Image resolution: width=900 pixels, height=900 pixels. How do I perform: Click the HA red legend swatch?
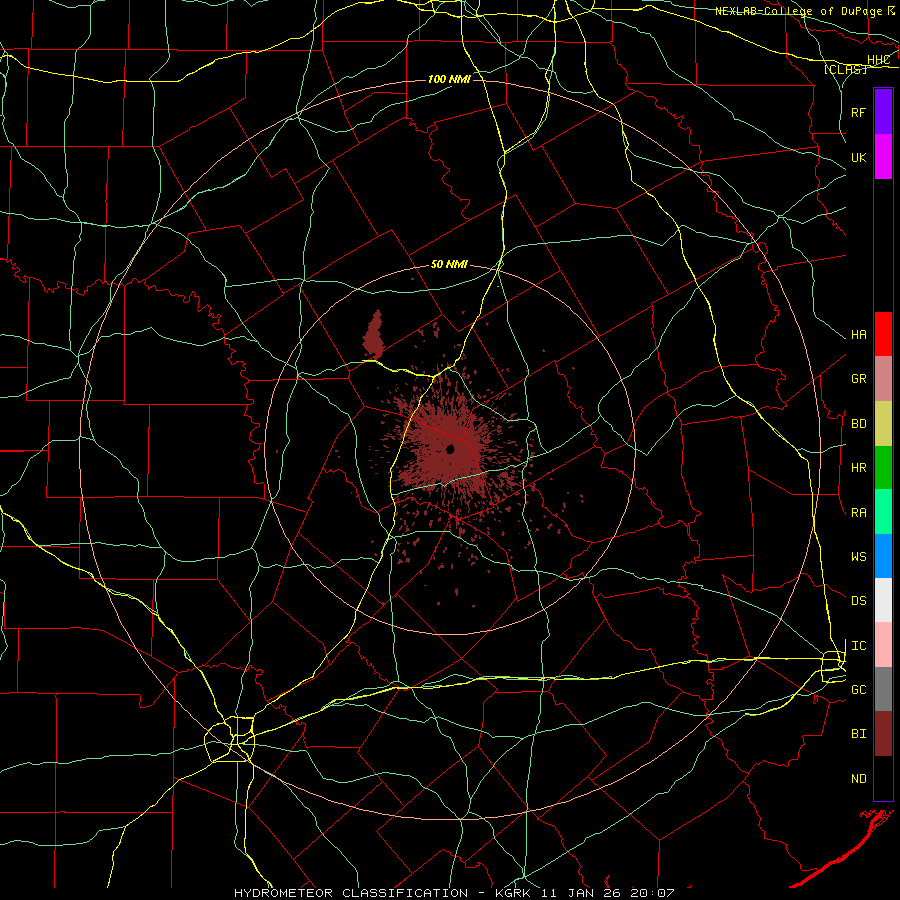pyautogui.click(x=883, y=334)
